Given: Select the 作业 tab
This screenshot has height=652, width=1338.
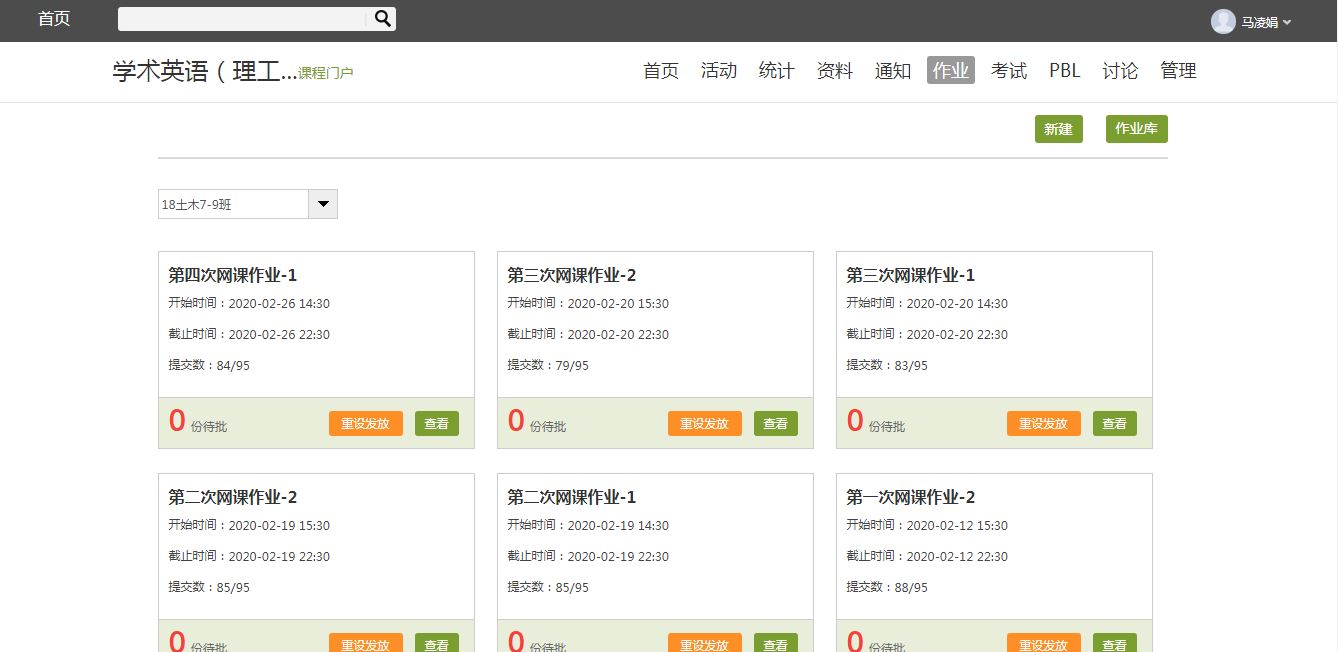Looking at the screenshot, I should pyautogui.click(x=951, y=70).
